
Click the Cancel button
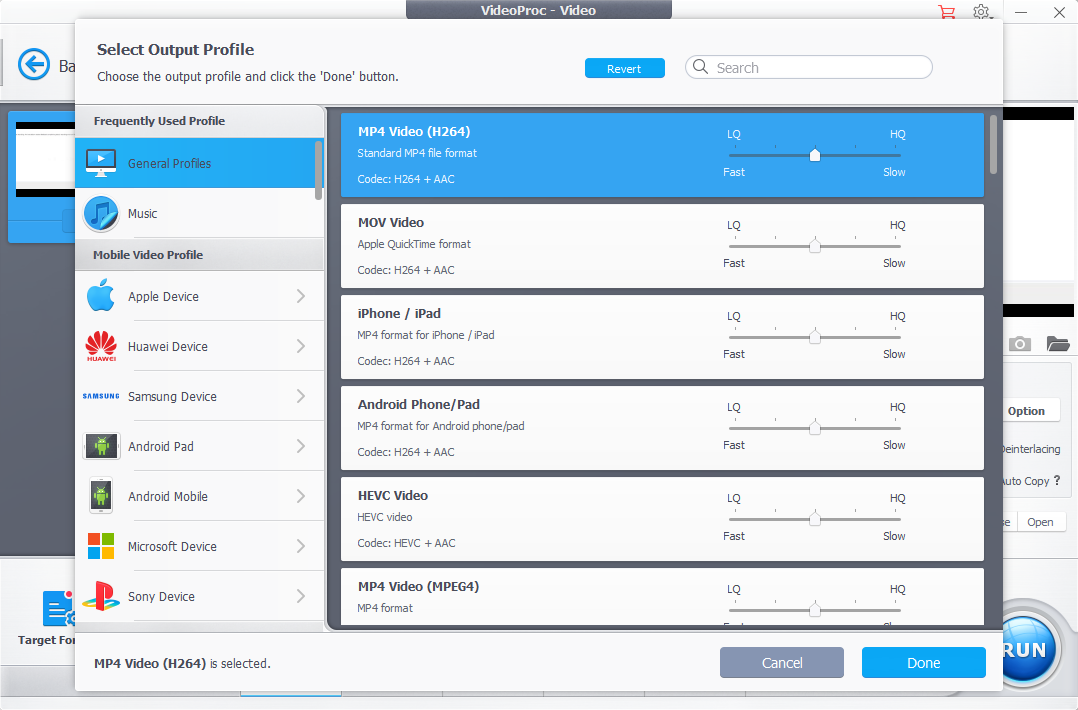[781, 663]
